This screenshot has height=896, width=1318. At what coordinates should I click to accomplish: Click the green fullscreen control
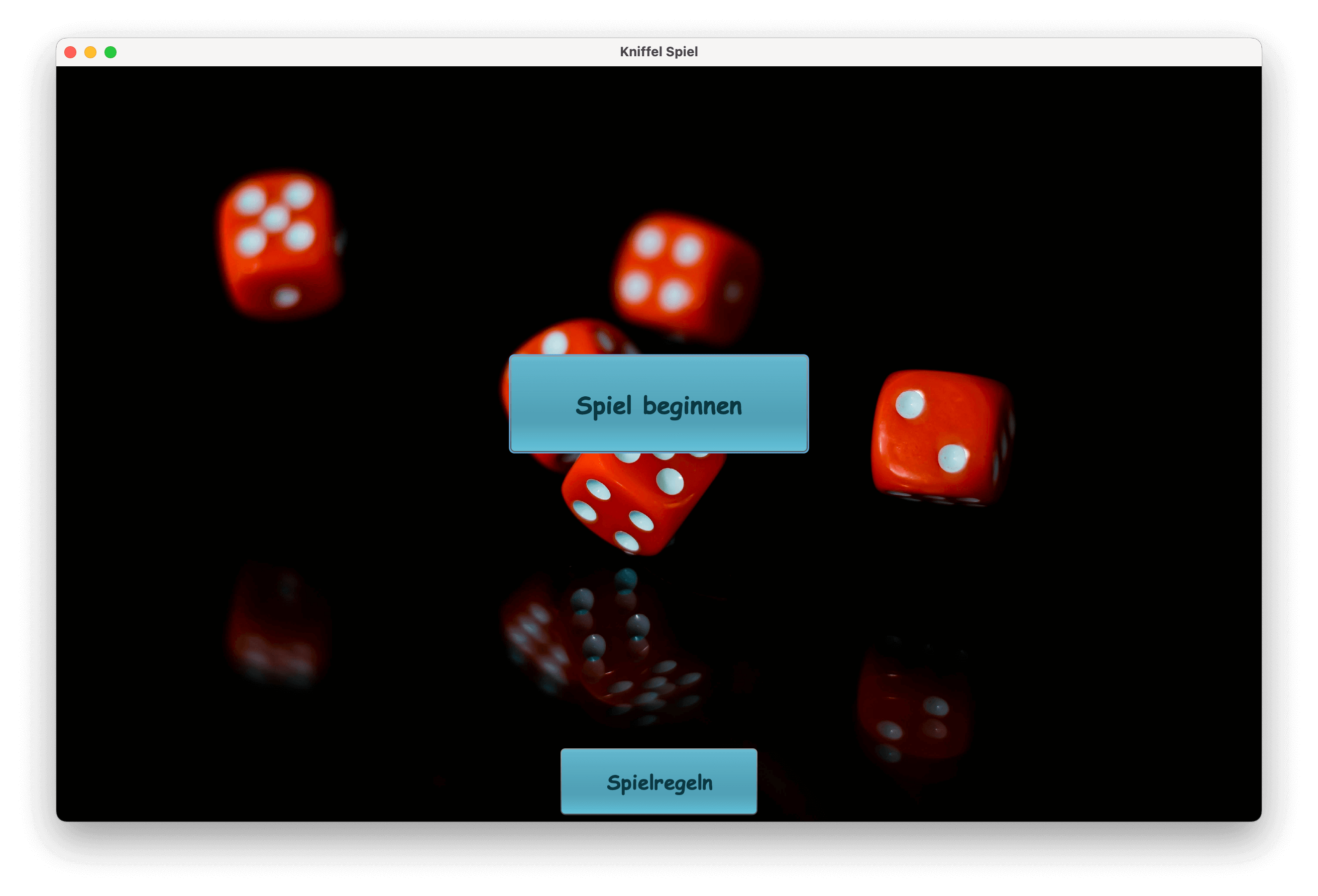(x=111, y=52)
